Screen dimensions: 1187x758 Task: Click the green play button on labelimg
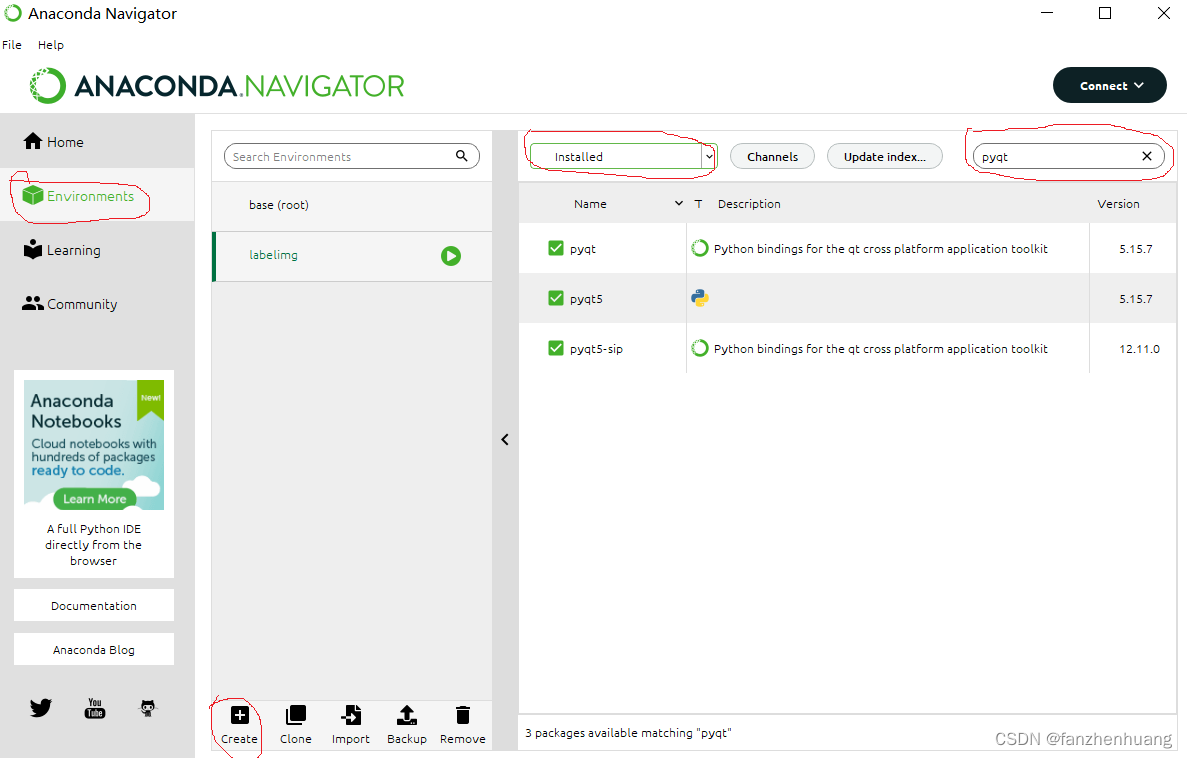(x=450, y=256)
